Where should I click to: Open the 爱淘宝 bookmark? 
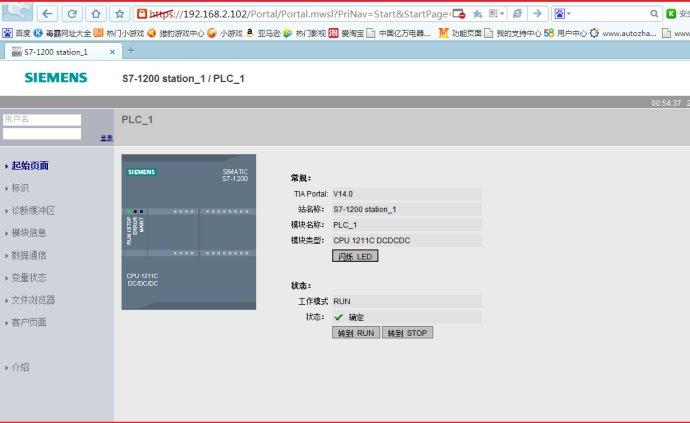[346, 33]
